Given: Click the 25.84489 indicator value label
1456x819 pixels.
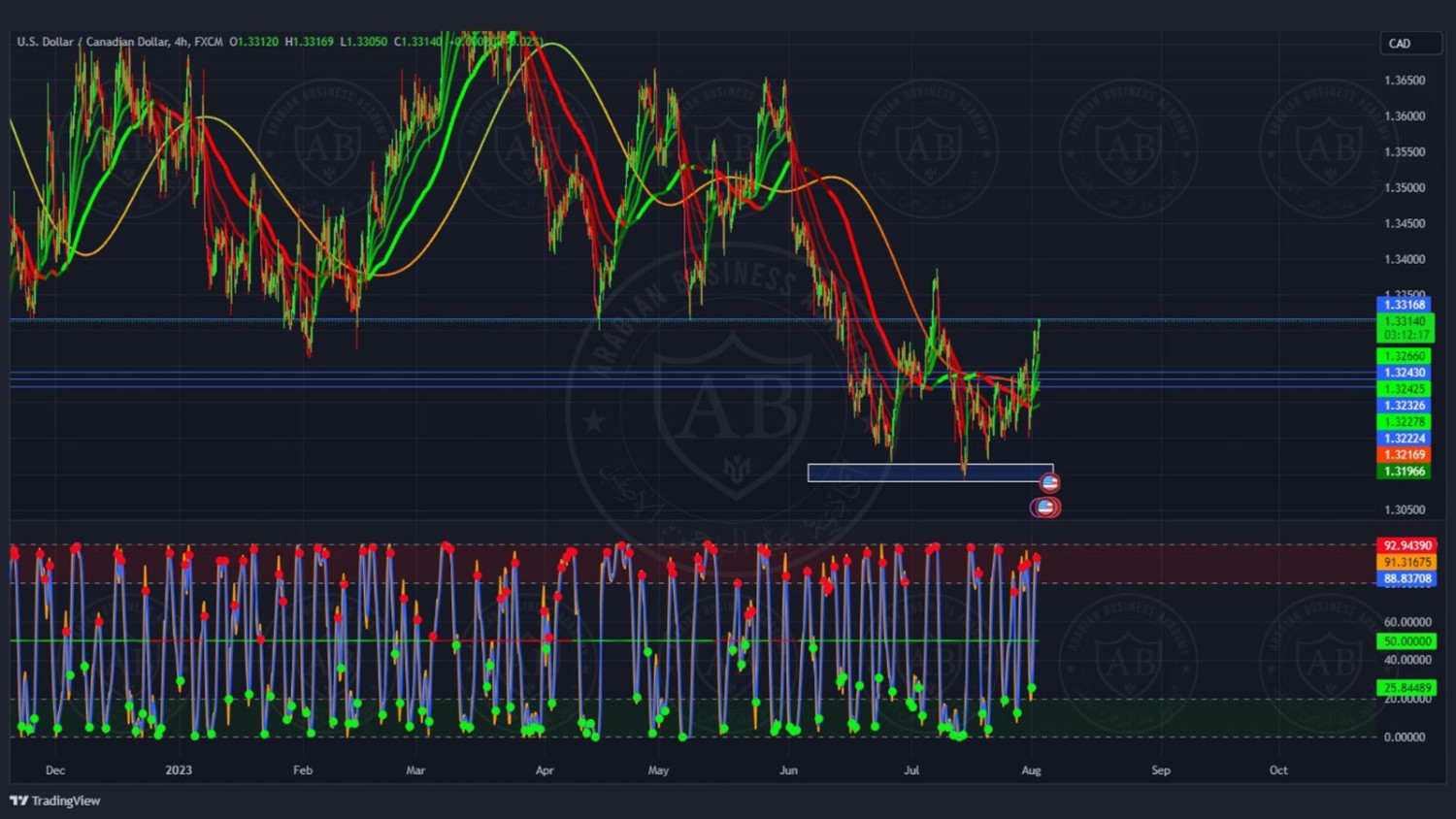Looking at the screenshot, I should pyautogui.click(x=1406, y=687).
